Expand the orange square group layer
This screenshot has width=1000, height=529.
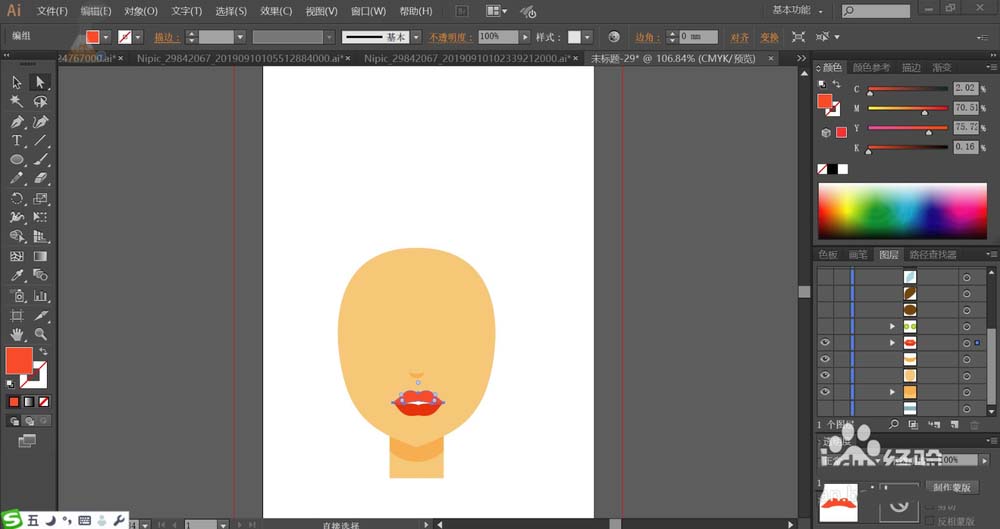[x=892, y=392]
